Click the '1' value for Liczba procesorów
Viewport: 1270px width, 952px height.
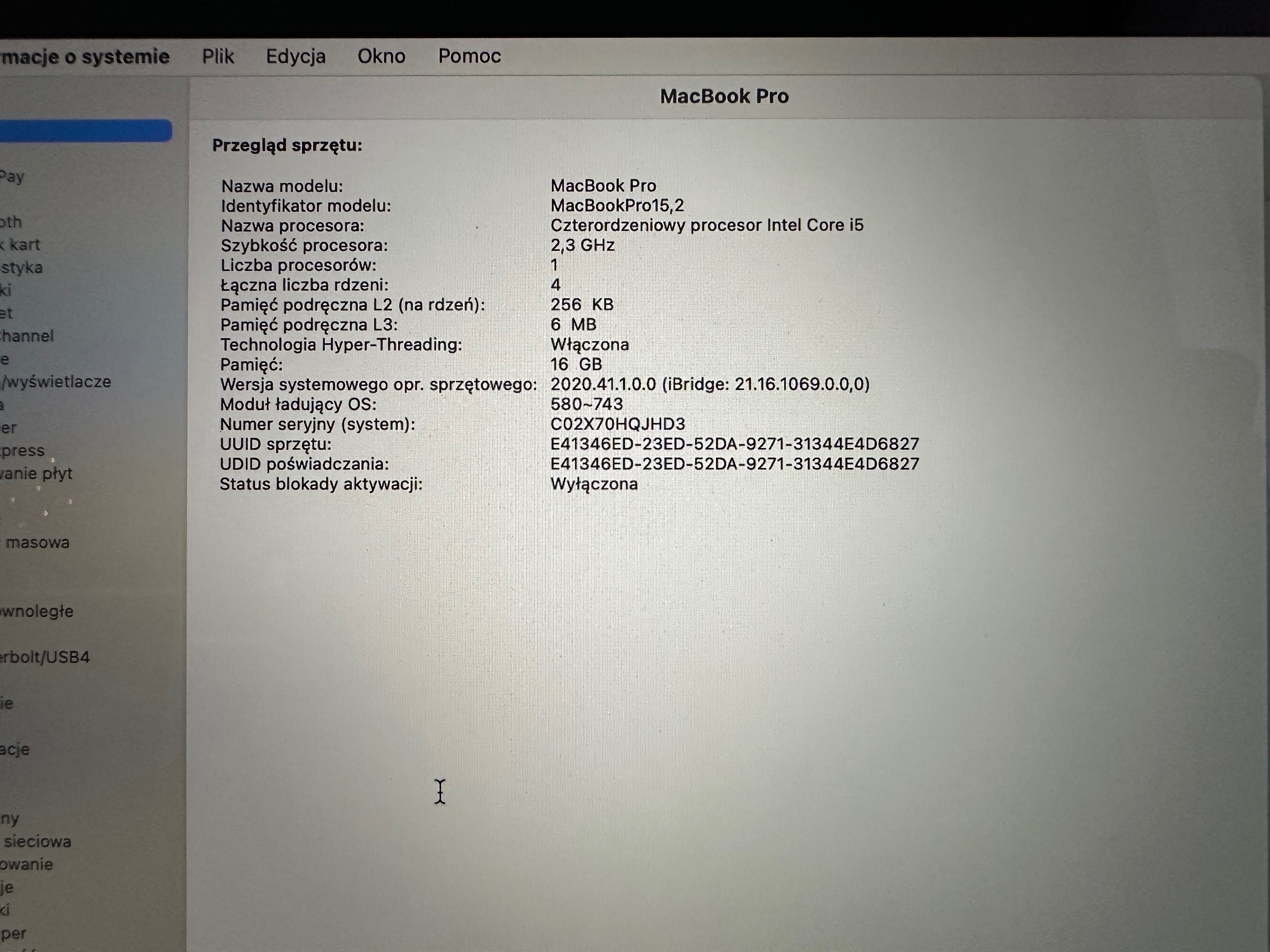coord(554,264)
